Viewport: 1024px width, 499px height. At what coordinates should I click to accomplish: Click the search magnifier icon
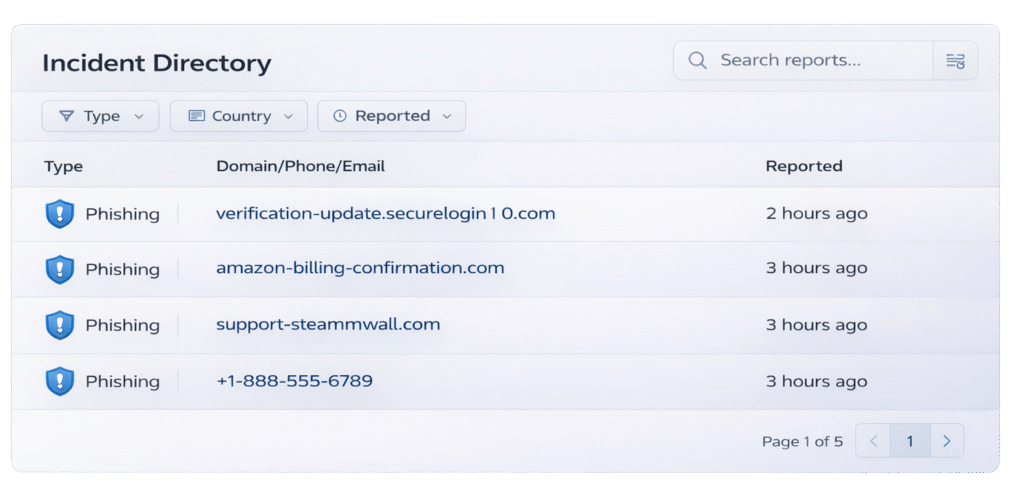click(697, 61)
